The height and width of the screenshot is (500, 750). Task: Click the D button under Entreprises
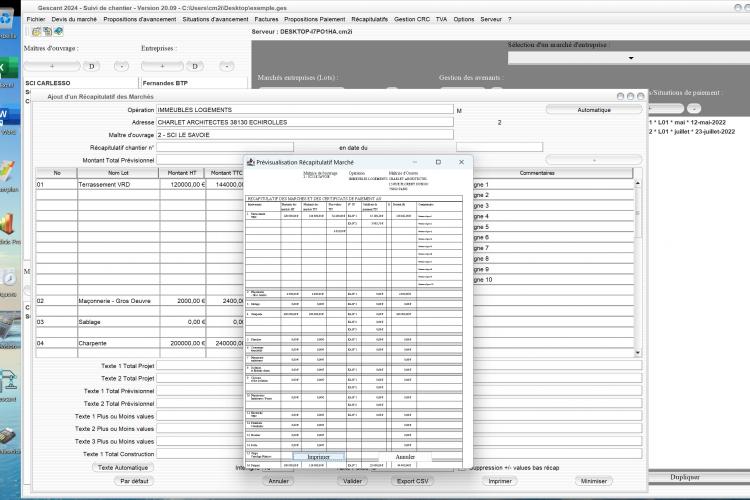195,66
